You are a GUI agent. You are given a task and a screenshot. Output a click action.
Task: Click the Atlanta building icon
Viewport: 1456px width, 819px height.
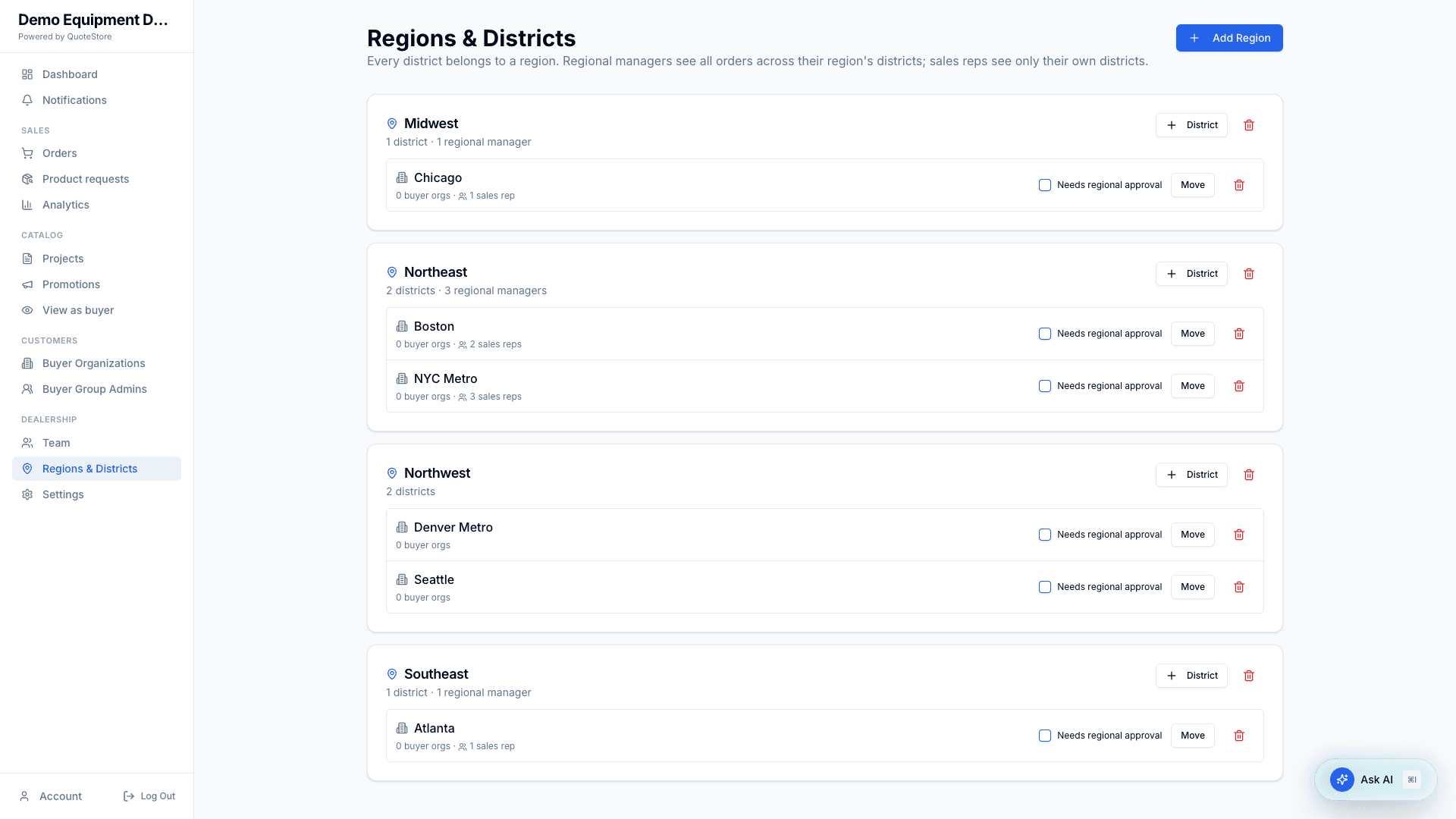(x=402, y=728)
